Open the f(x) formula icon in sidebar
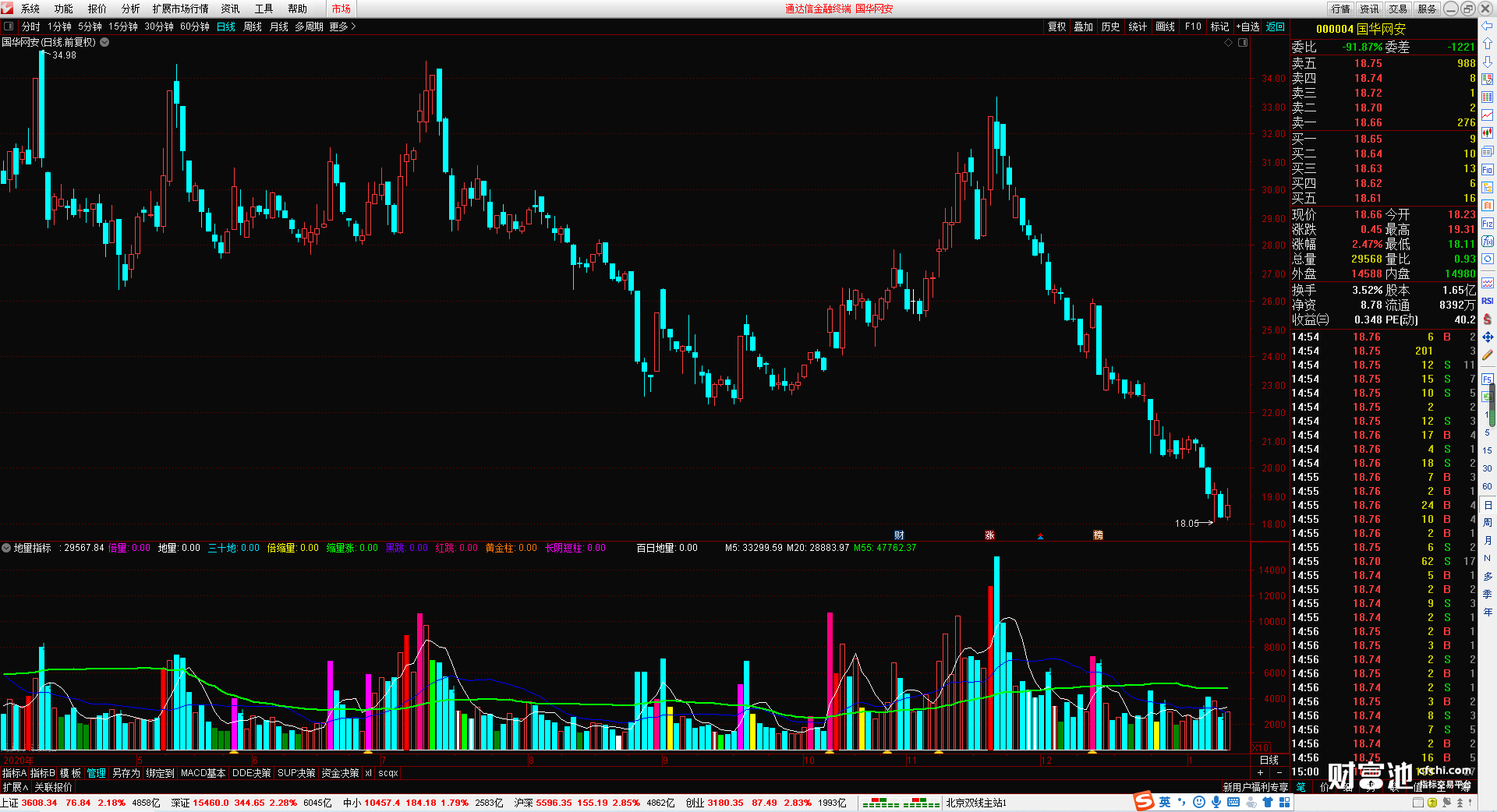This screenshot has width=1497, height=812. (x=1487, y=242)
